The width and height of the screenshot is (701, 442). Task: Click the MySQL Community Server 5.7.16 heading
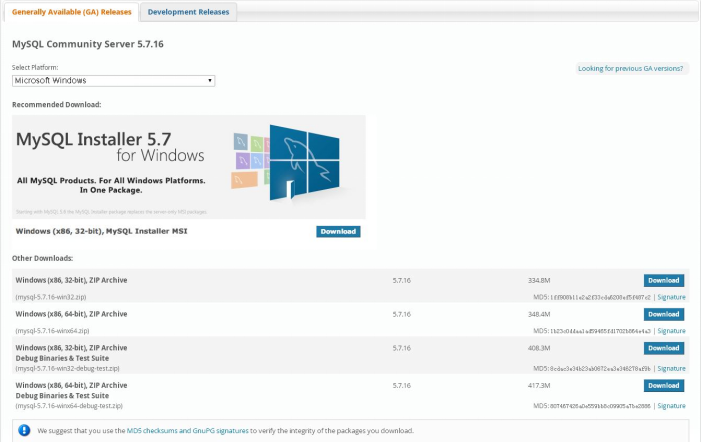[88, 44]
